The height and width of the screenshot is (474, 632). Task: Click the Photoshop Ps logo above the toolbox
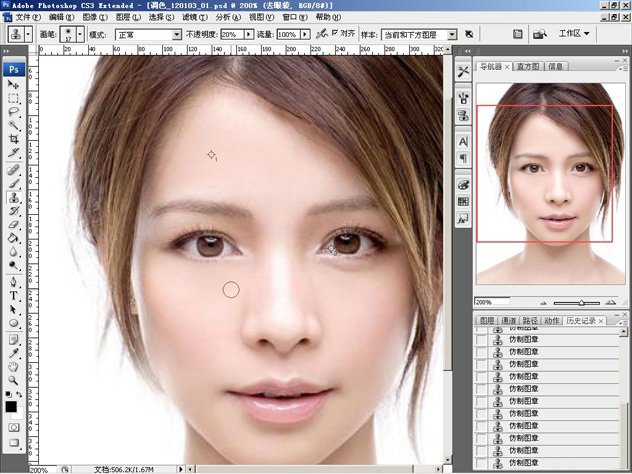coord(15,69)
